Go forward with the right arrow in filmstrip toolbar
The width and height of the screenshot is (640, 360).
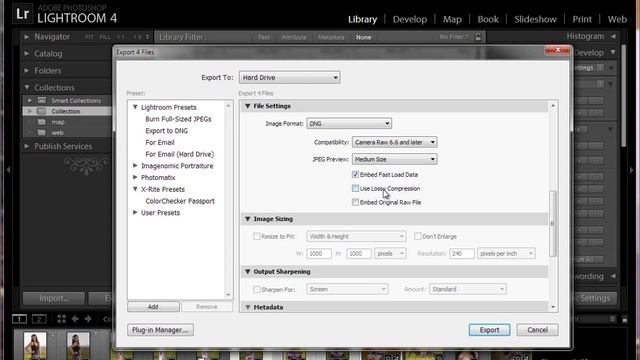[88, 319]
